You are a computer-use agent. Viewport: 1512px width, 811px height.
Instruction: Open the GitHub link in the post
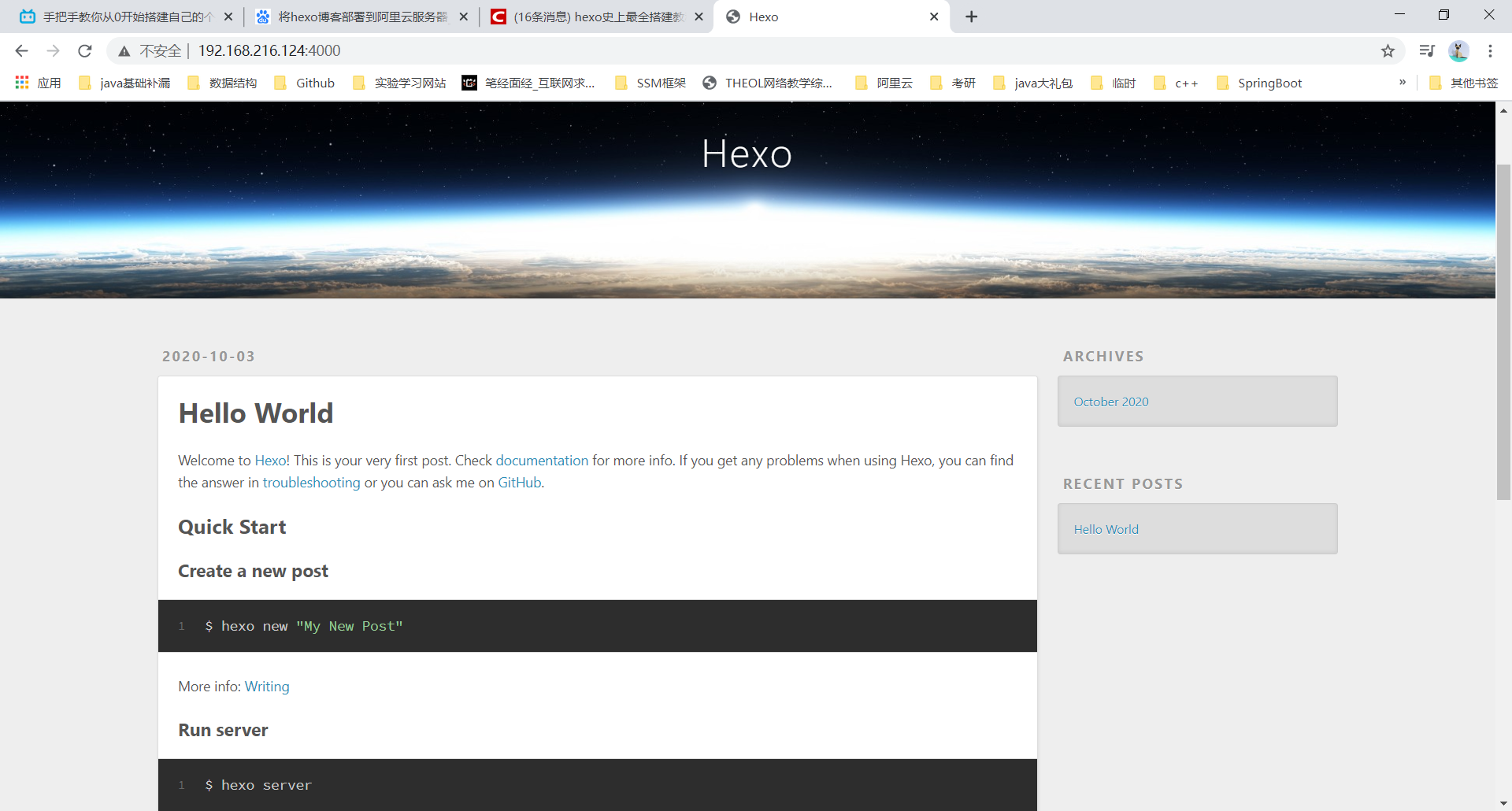(x=520, y=483)
